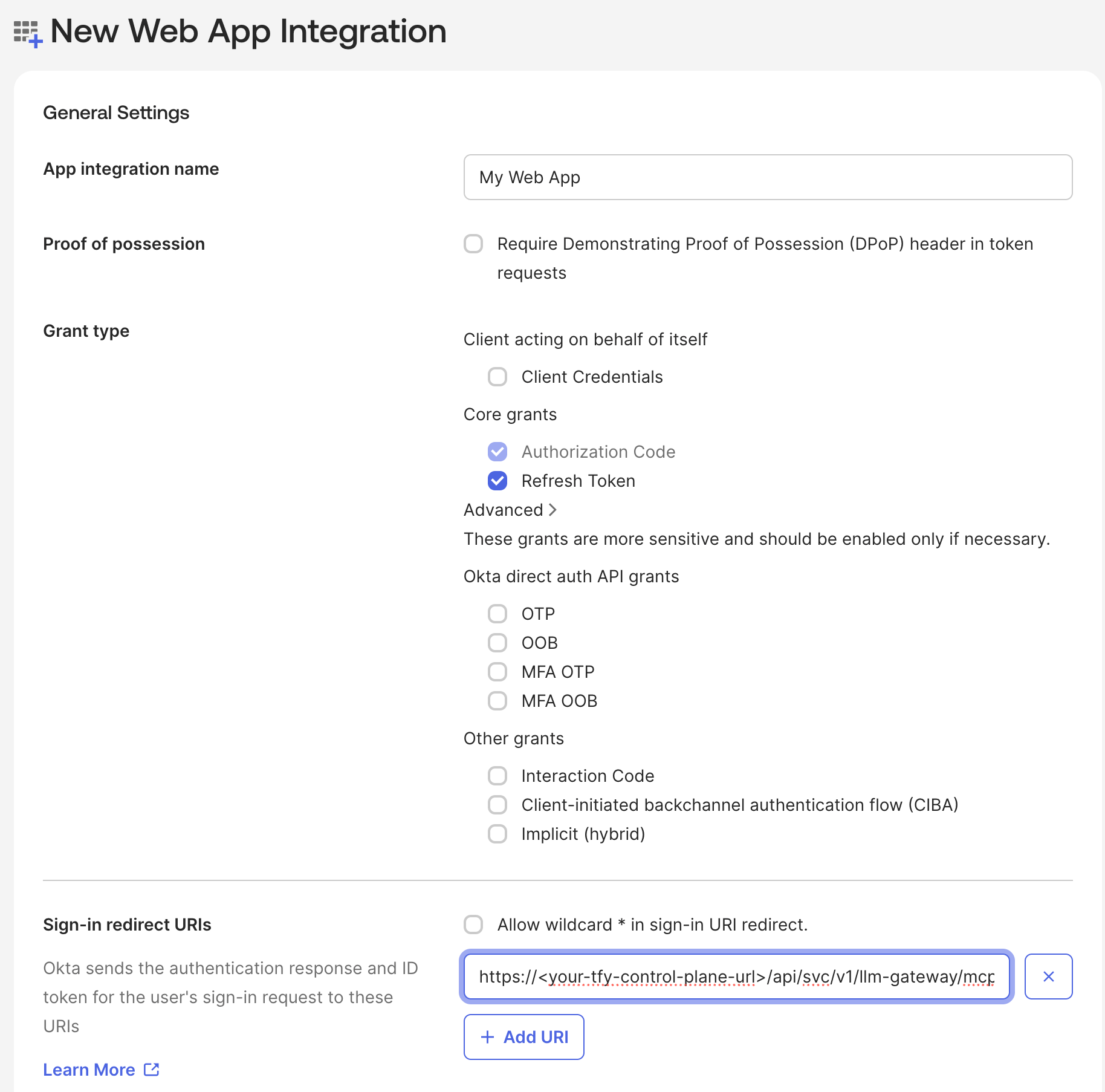Enable the Implicit (hybrid) grant
Image resolution: width=1105 pixels, height=1092 pixels.
click(497, 834)
